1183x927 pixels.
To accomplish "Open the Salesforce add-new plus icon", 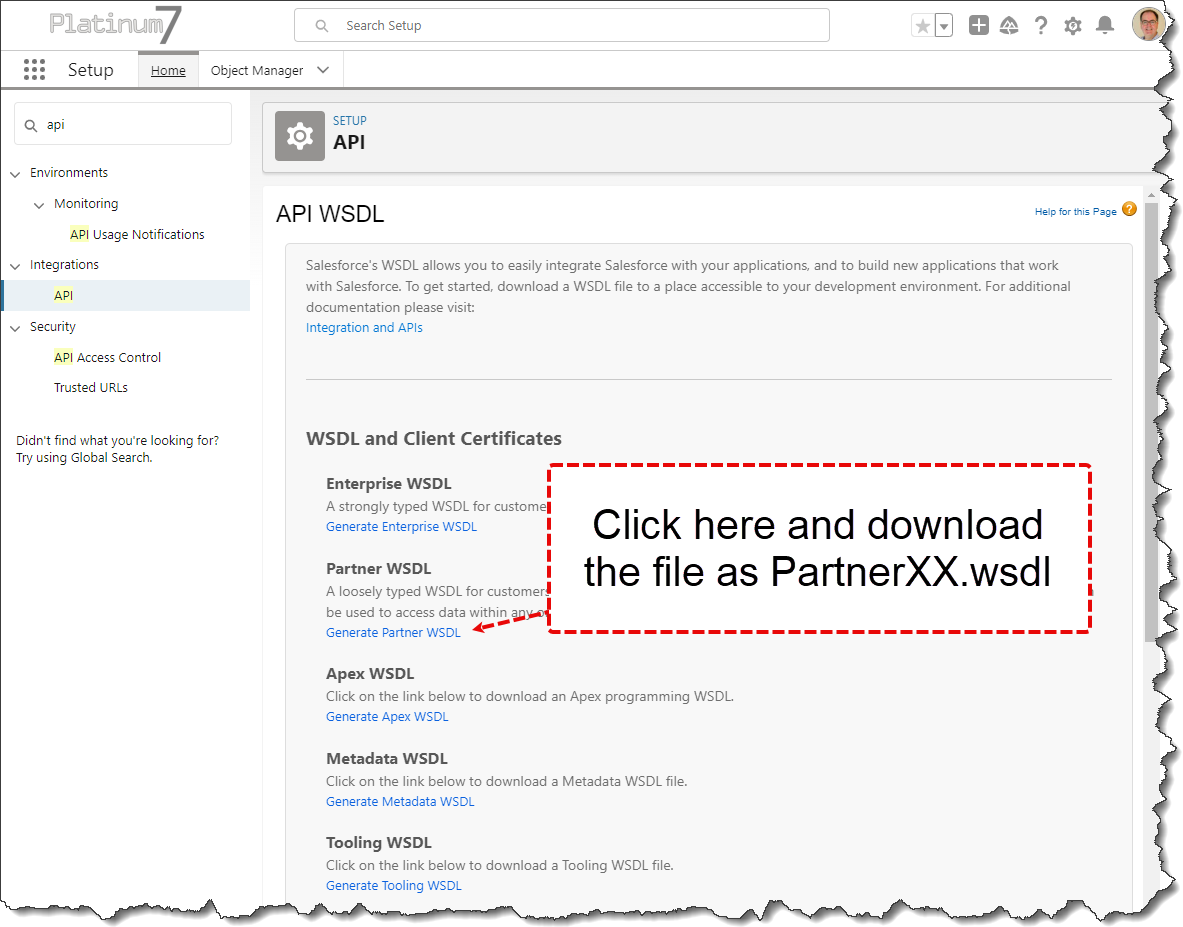I will (978, 25).
